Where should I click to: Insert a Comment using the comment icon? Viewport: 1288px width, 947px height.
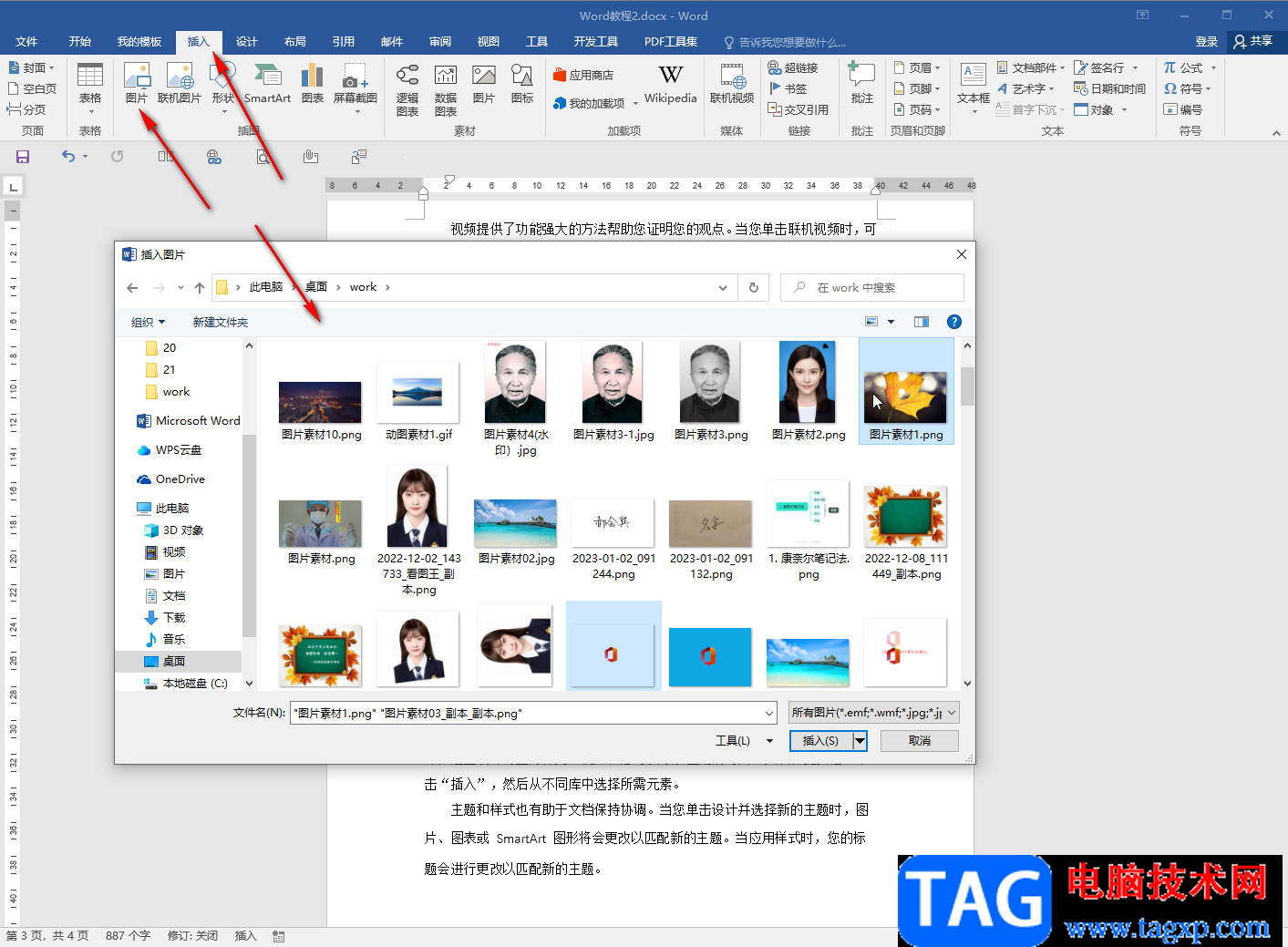pyautogui.click(x=861, y=83)
